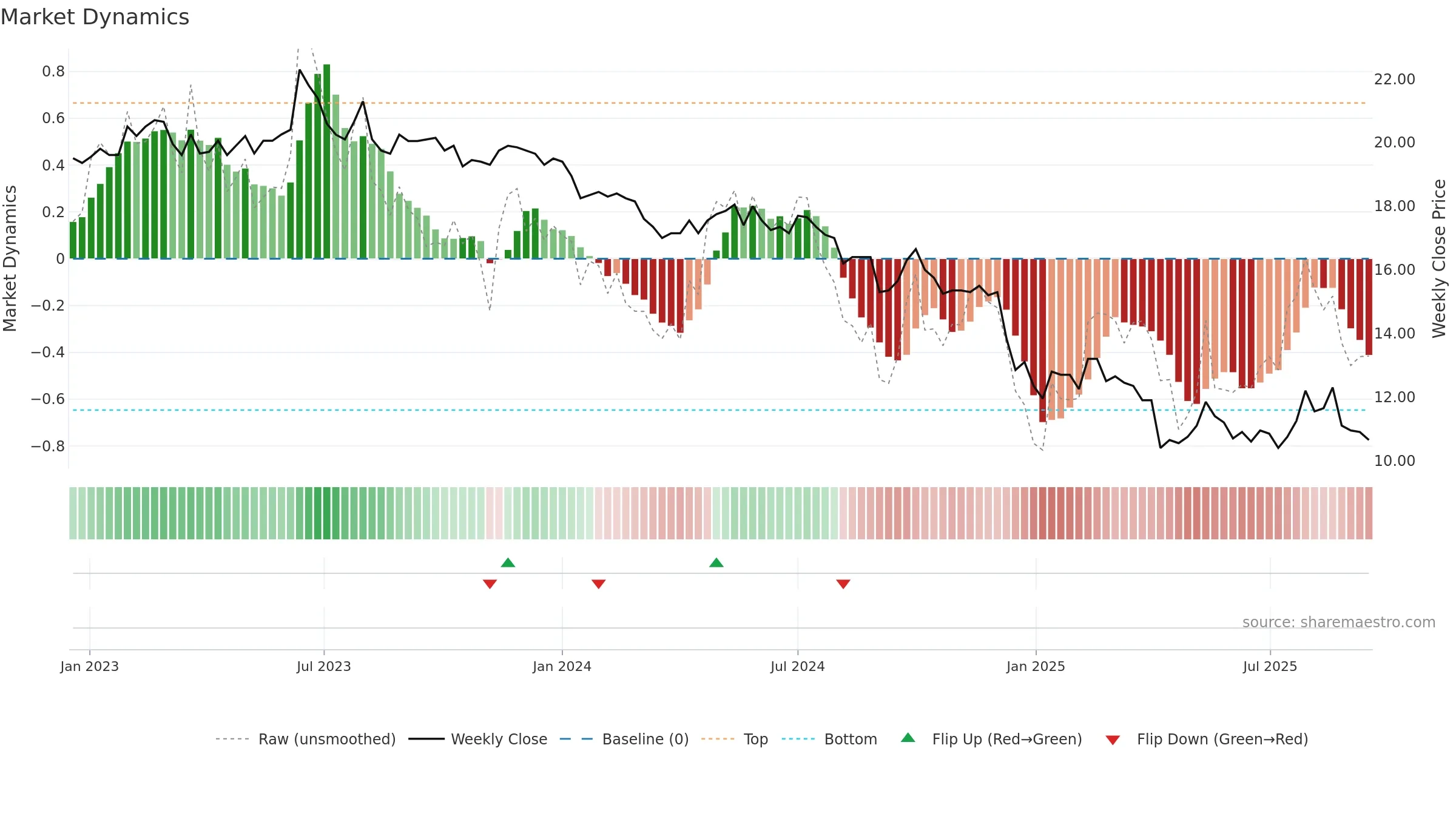Click the darkest red heatmap cell near Jan 2025

(x=1043, y=513)
